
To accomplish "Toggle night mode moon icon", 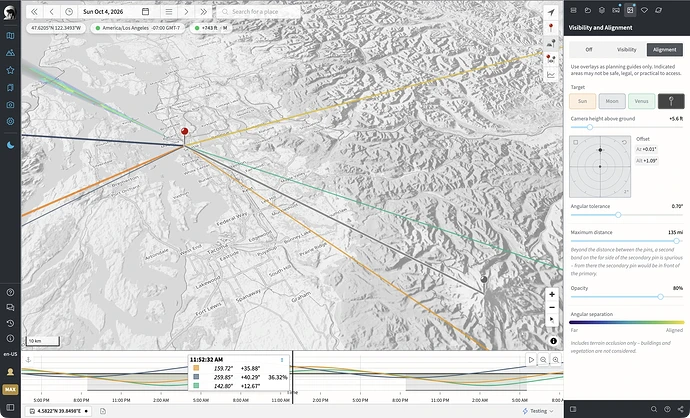I will 10,145.
